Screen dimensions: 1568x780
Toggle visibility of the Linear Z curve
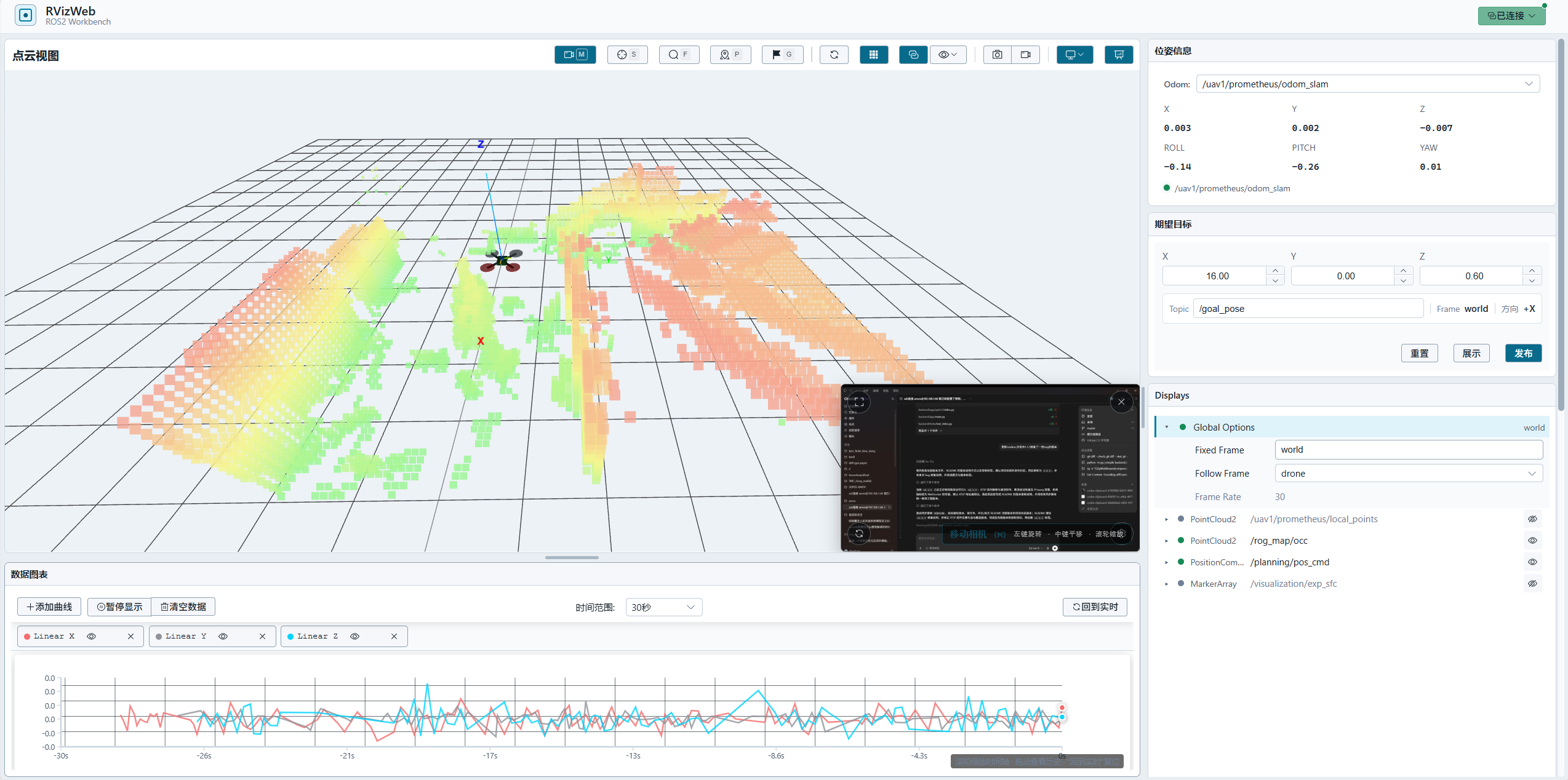tap(354, 636)
